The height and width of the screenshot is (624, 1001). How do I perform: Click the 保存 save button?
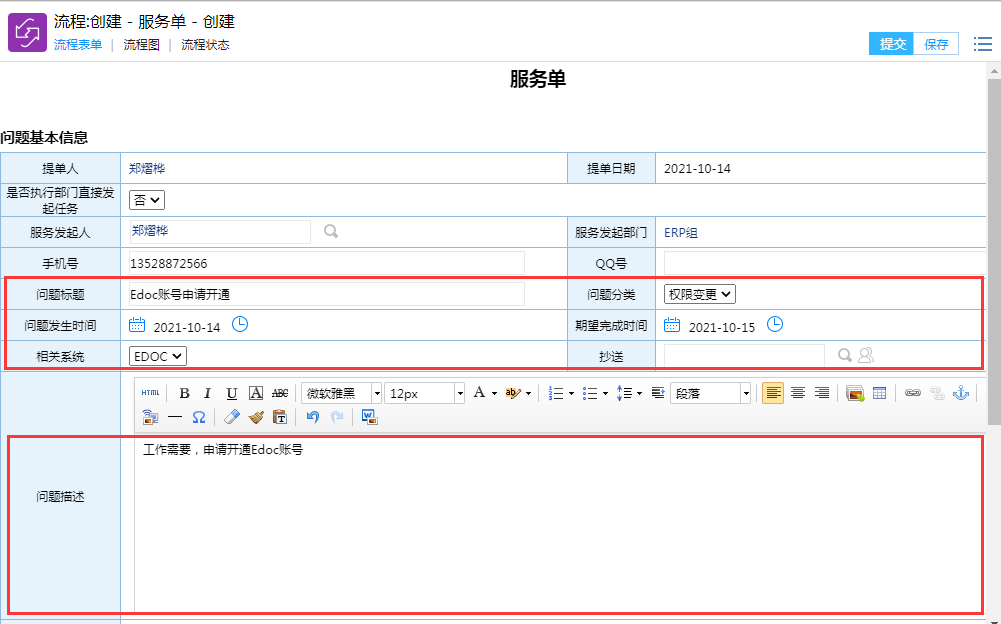click(936, 44)
